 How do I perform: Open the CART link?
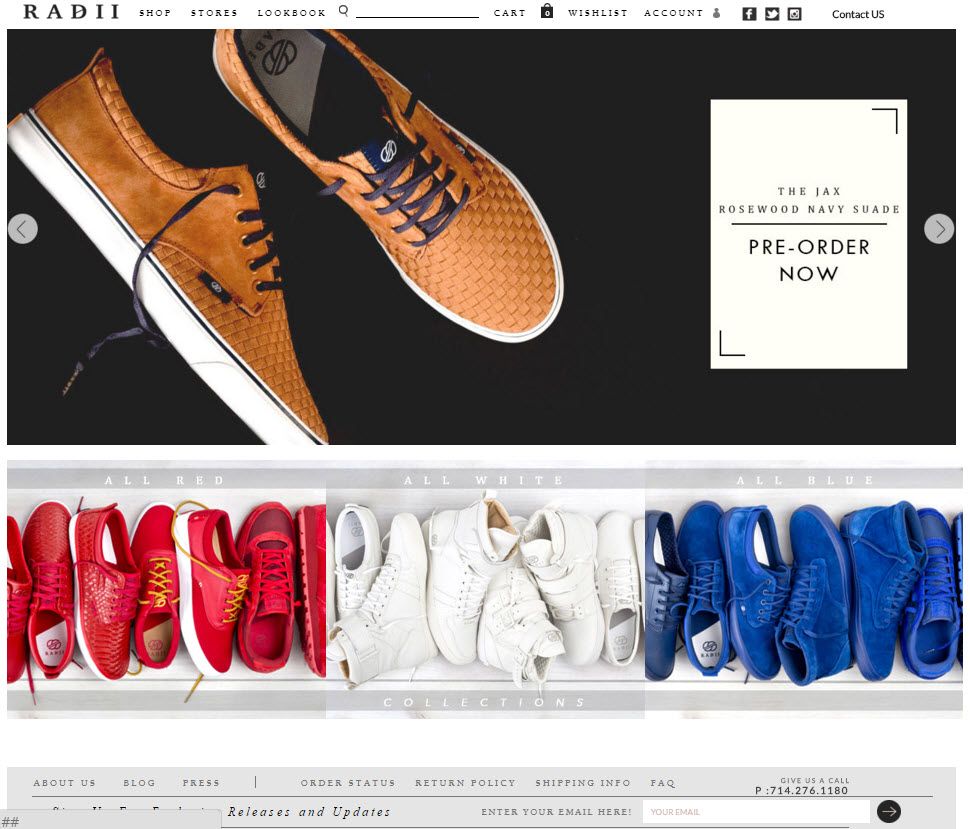[510, 13]
